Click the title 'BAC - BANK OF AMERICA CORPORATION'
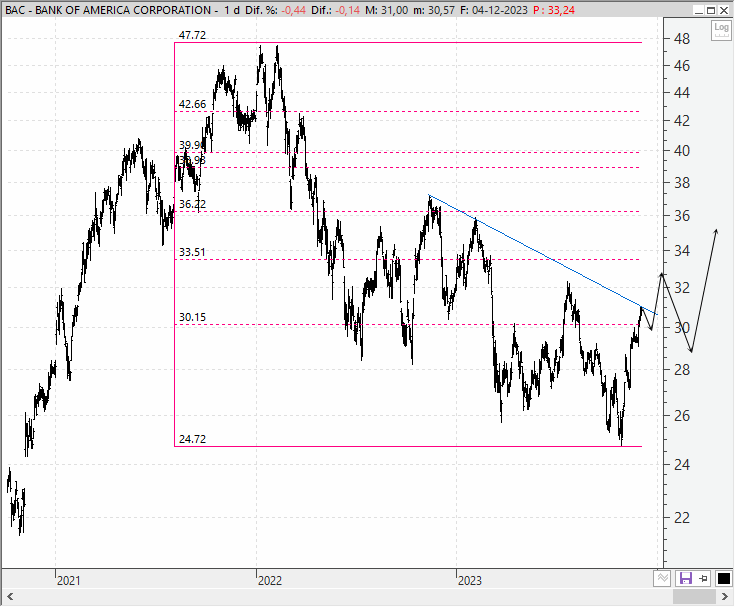This screenshot has width=735, height=607. tap(108, 10)
